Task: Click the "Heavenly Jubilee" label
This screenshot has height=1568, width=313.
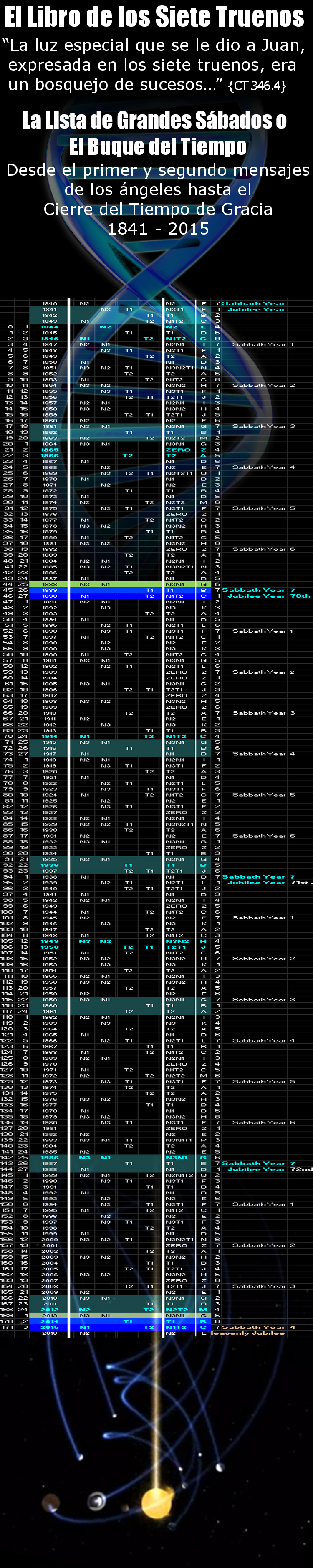Action: [x=247, y=1333]
